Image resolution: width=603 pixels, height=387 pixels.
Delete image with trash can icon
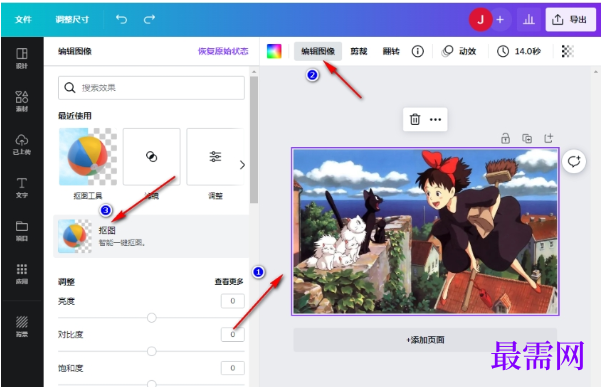(415, 119)
